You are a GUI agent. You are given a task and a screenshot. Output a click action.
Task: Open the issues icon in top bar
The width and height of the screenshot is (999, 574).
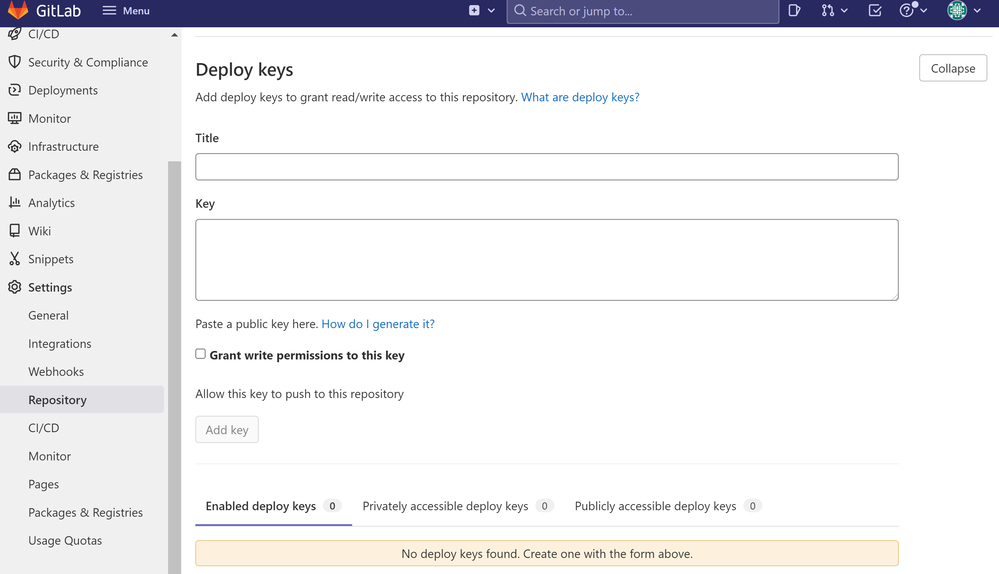[794, 10]
